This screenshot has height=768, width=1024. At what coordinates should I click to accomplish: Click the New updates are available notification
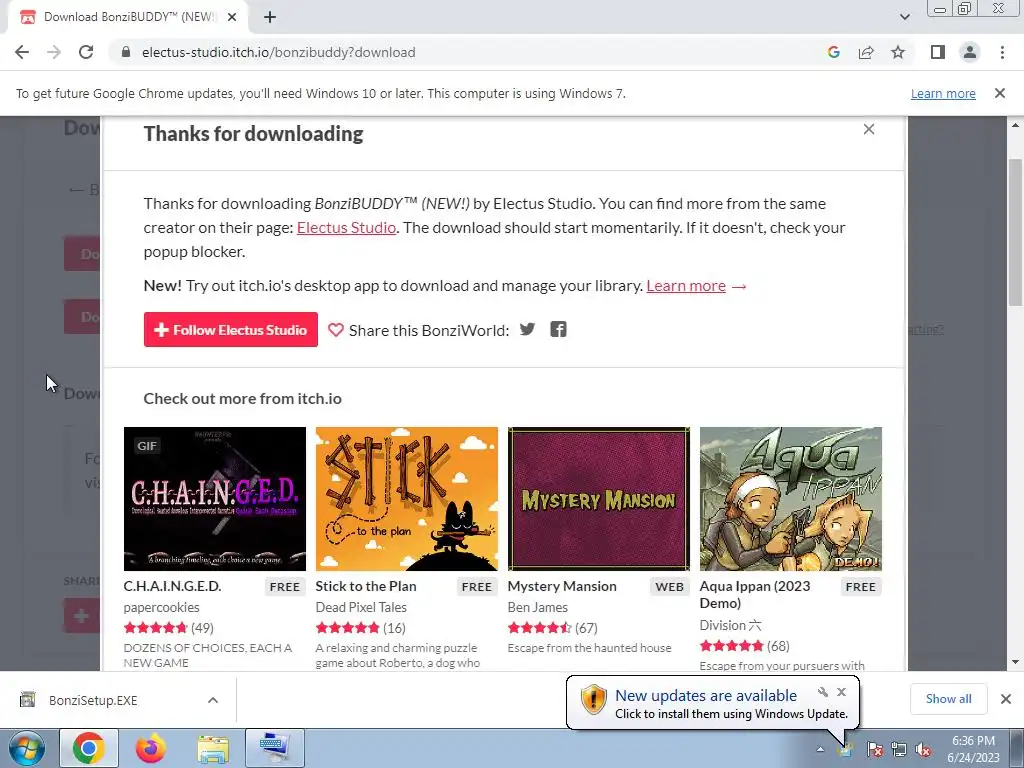coord(713,703)
